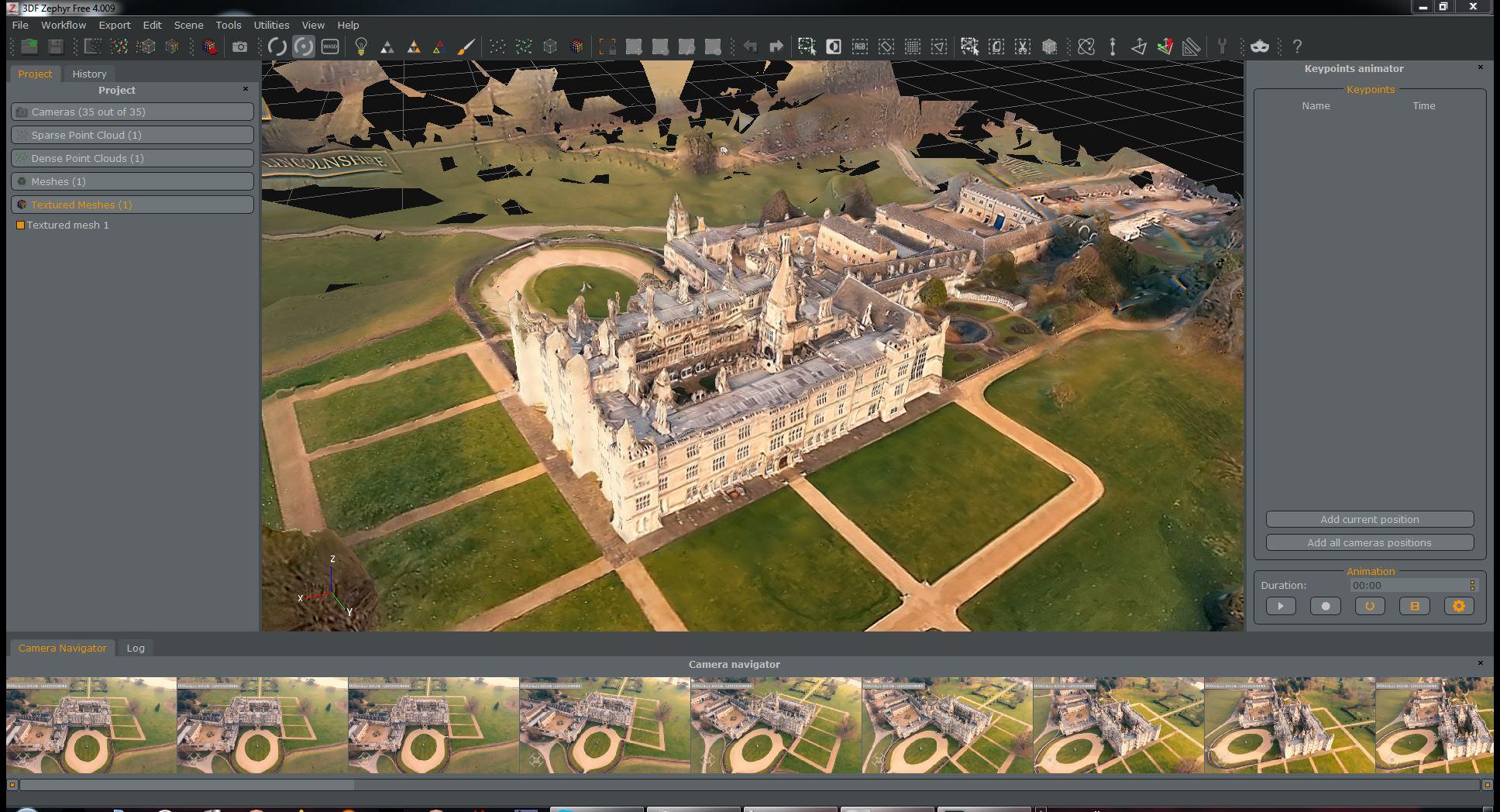The height and width of the screenshot is (812, 1500).
Task: Select the first camera navigator thumbnail
Action: point(91,725)
